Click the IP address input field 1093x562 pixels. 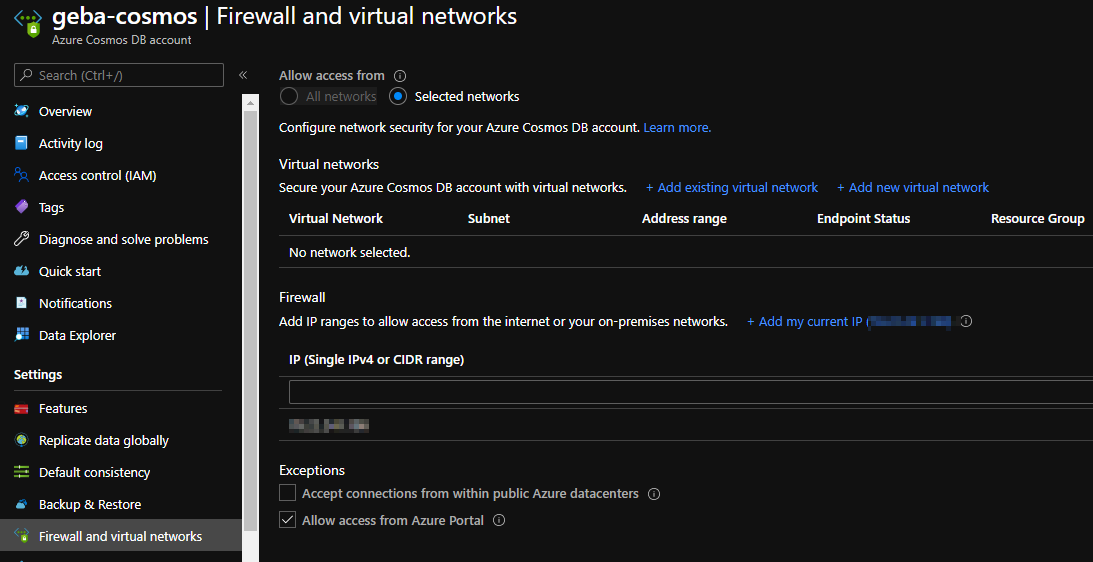tap(690, 392)
